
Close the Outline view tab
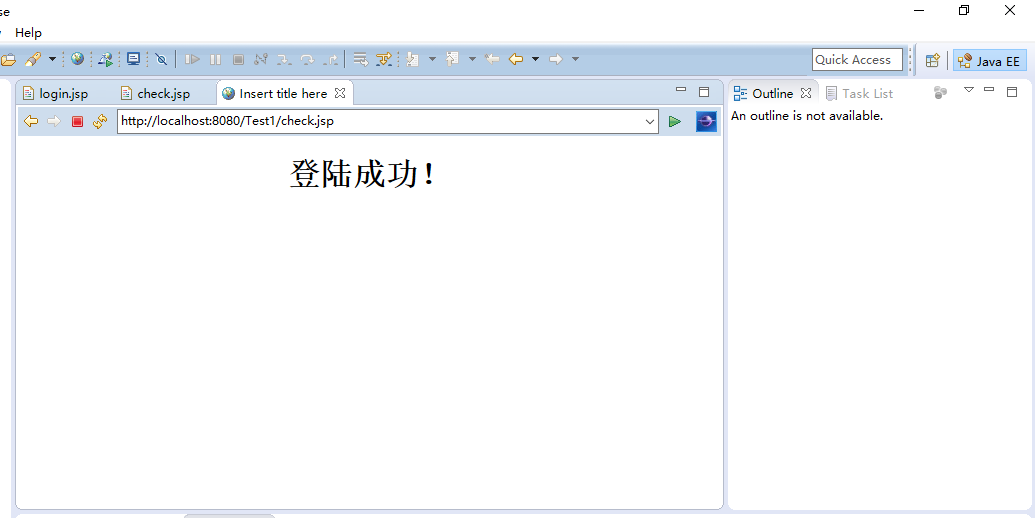click(806, 93)
